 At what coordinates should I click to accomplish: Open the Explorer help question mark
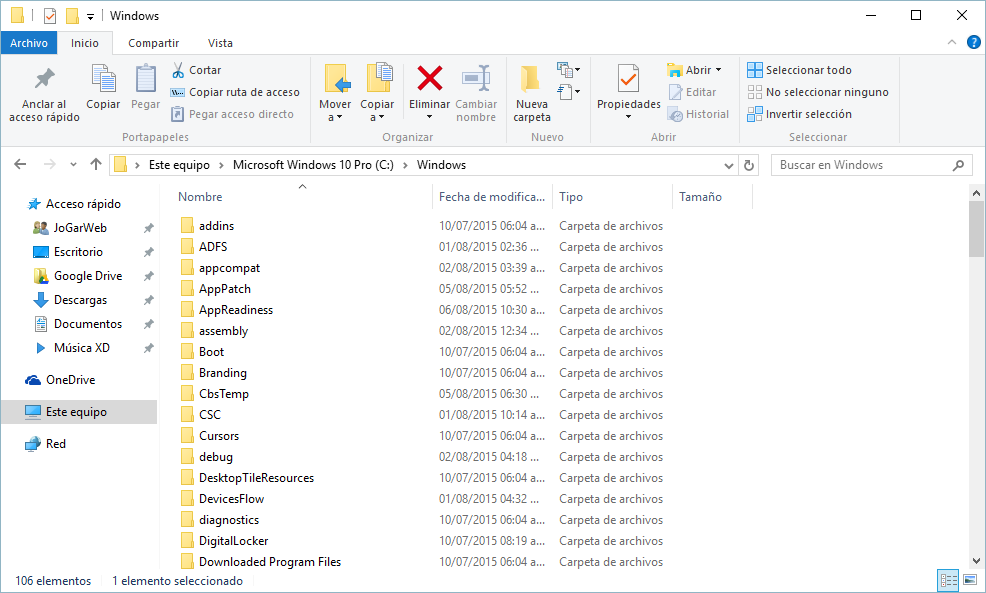(x=973, y=43)
